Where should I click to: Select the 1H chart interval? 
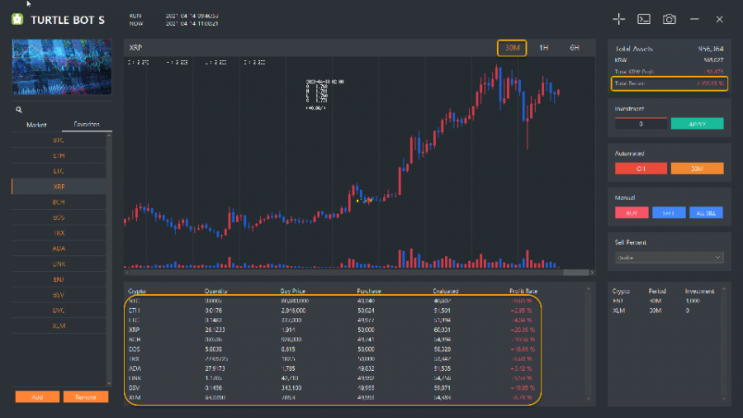(x=544, y=48)
